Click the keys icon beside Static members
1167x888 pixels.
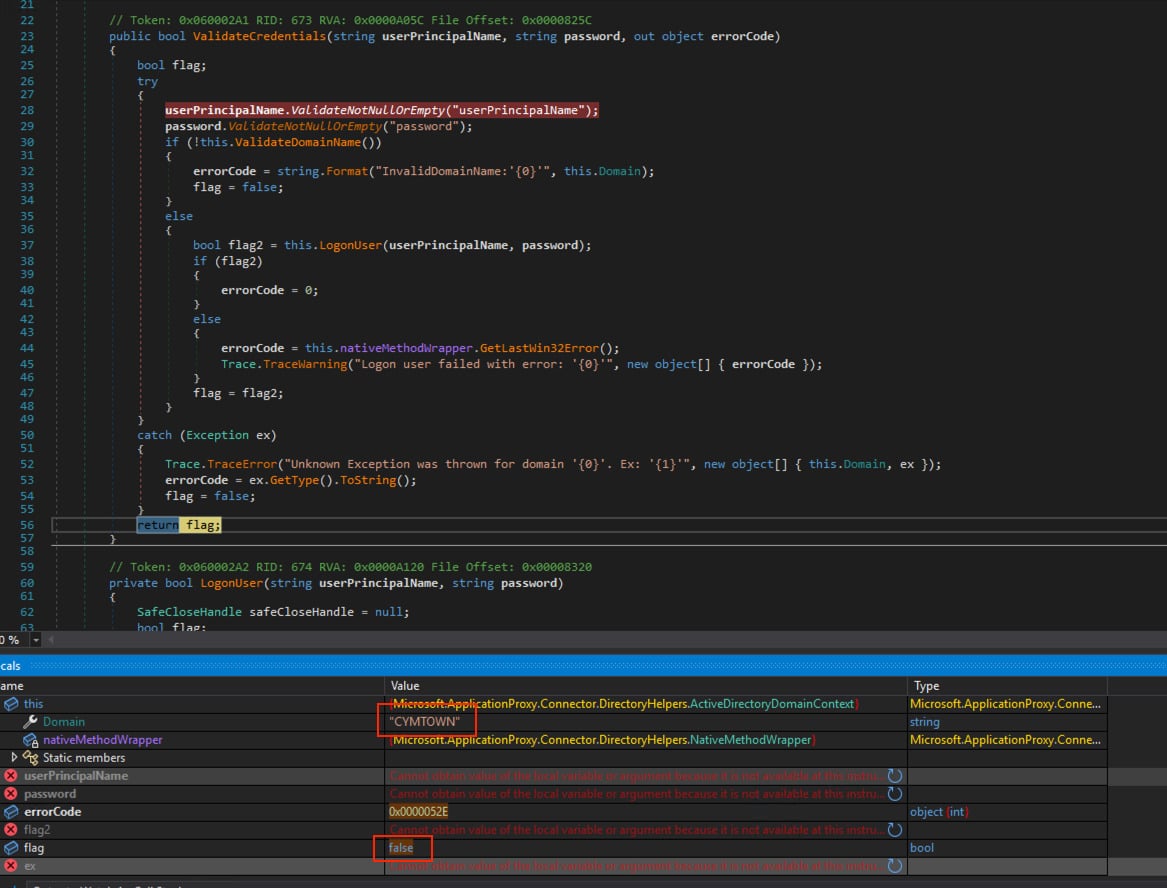click(28, 758)
